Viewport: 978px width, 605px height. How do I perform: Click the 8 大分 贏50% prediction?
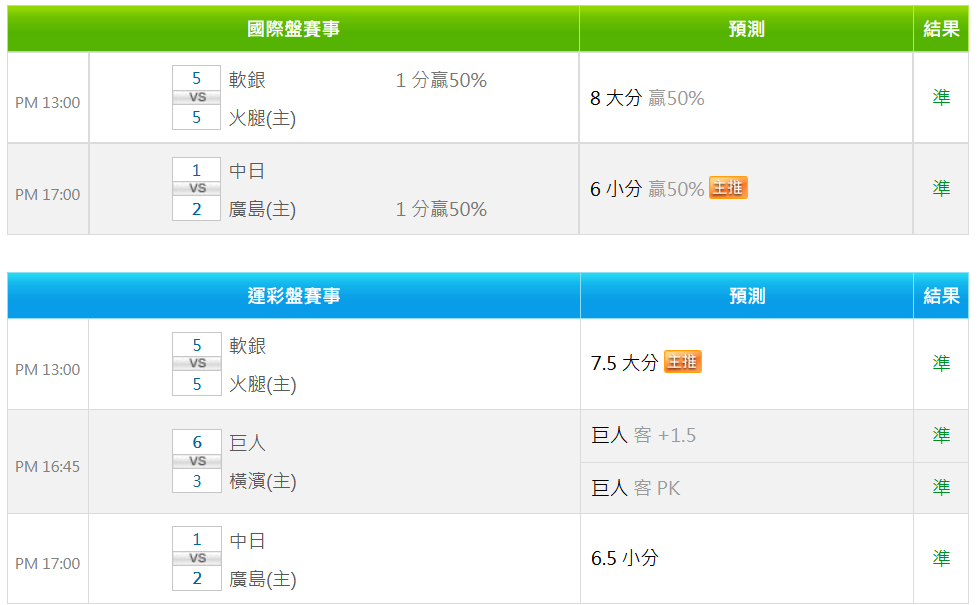pos(647,98)
